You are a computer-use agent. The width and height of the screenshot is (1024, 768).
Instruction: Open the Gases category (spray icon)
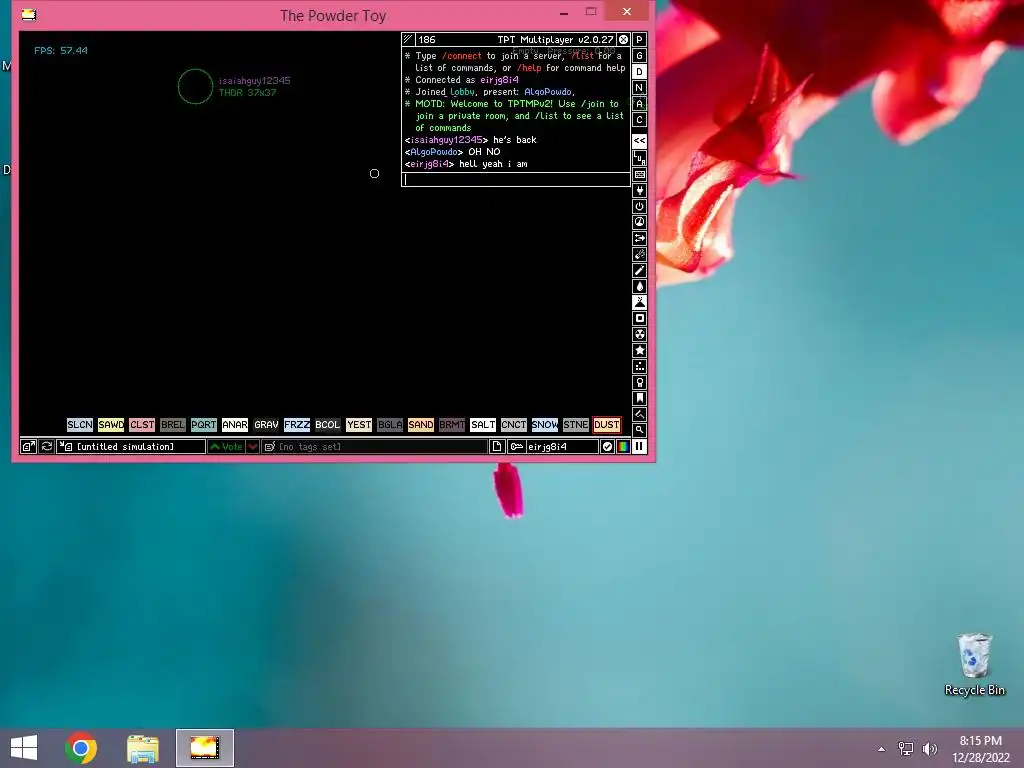point(639,270)
